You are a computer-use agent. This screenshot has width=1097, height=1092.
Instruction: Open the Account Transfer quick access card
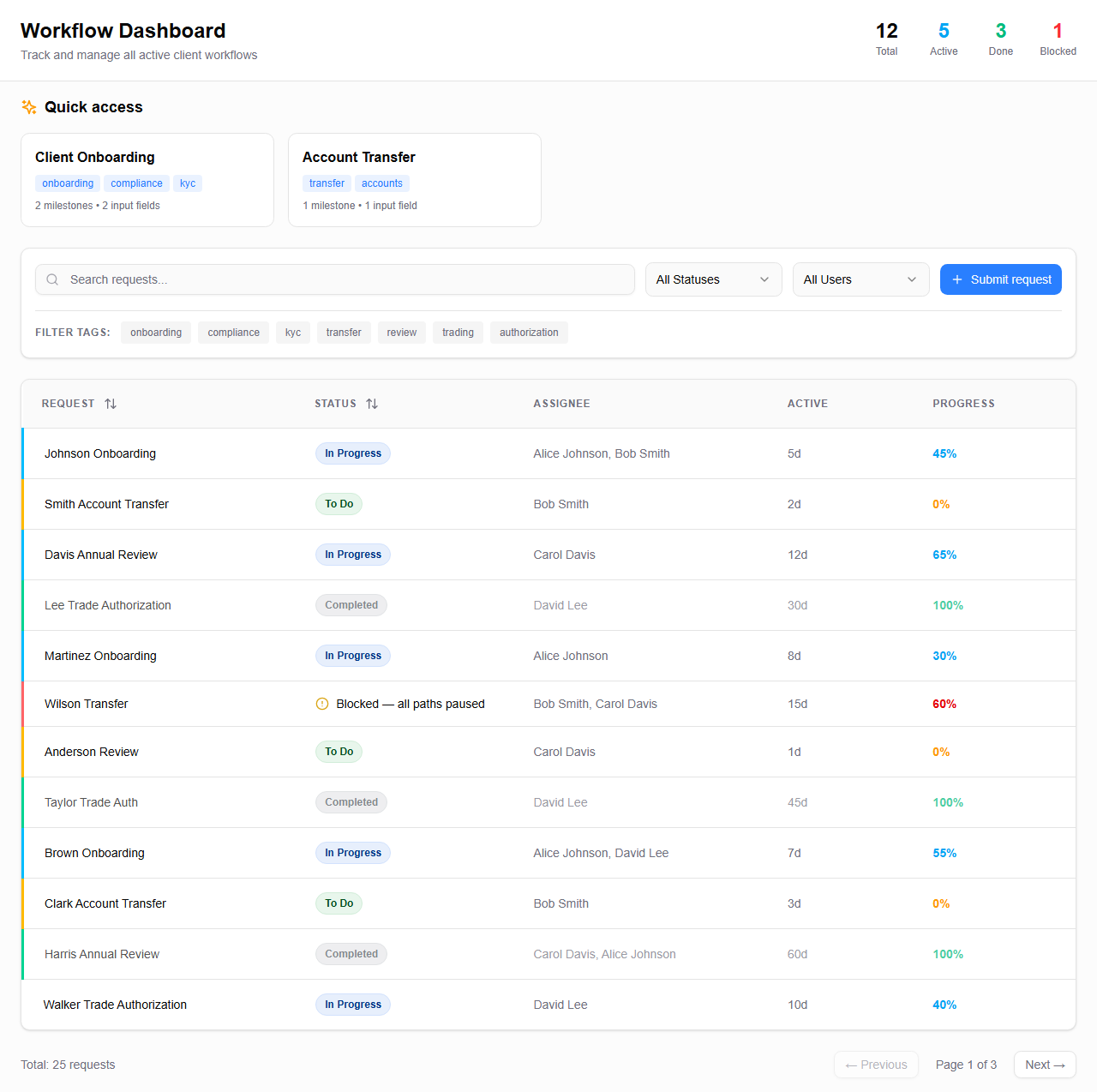(x=415, y=180)
